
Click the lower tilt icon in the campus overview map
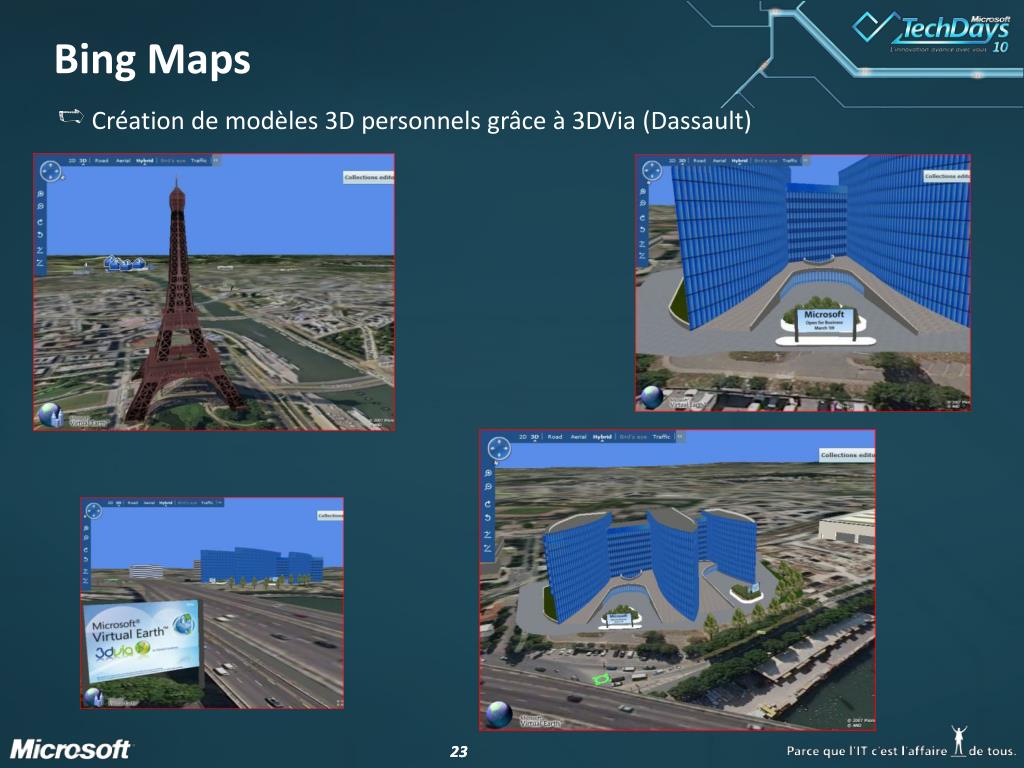tap(488, 548)
